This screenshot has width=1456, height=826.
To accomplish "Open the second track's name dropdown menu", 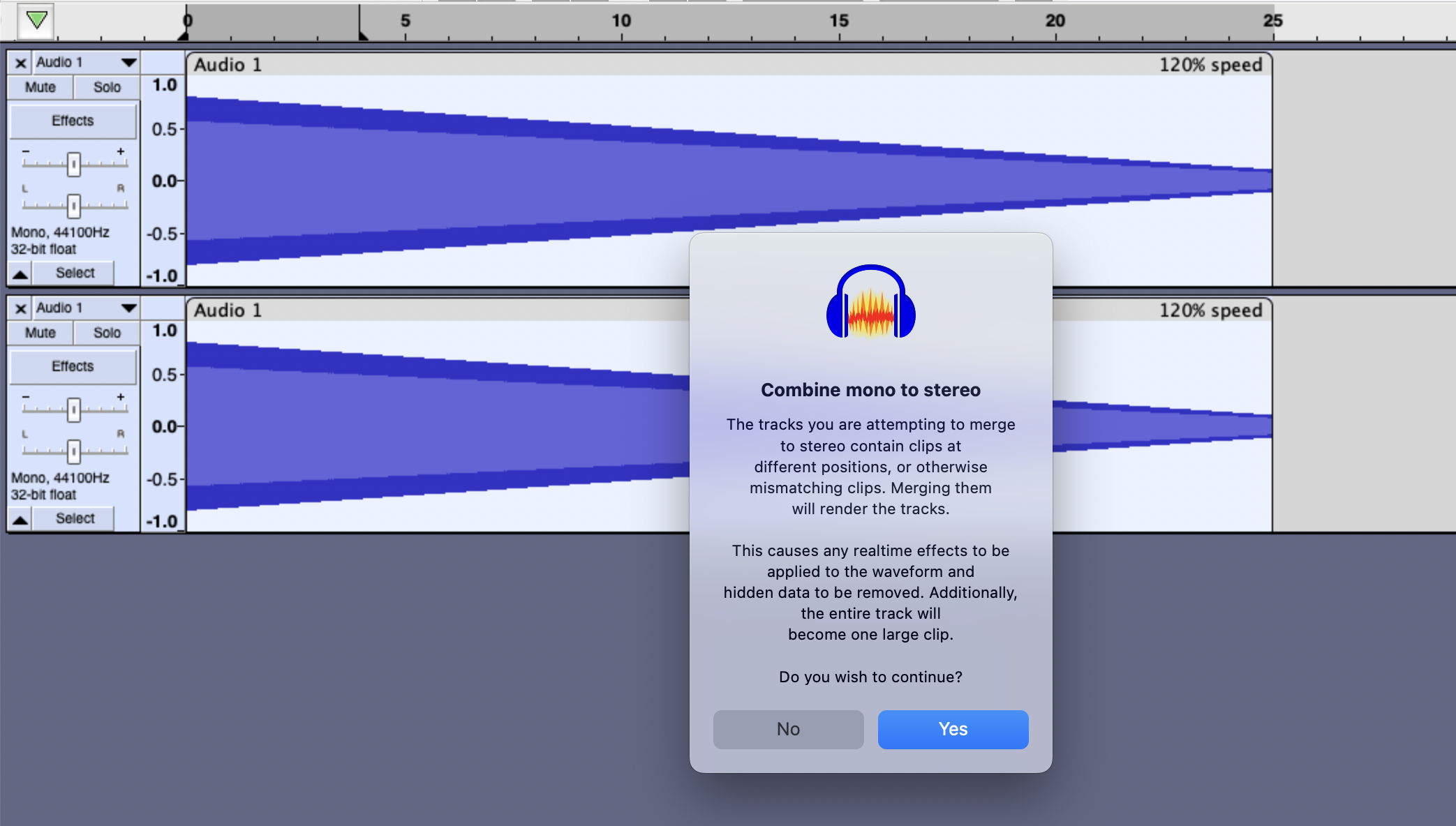I will tap(129, 308).
